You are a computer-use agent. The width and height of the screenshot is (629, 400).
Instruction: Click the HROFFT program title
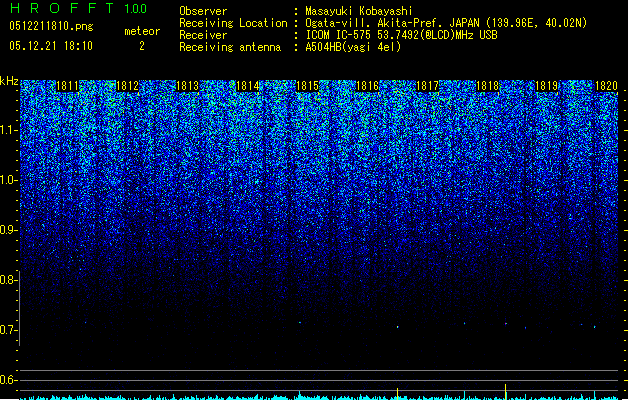tap(62, 8)
